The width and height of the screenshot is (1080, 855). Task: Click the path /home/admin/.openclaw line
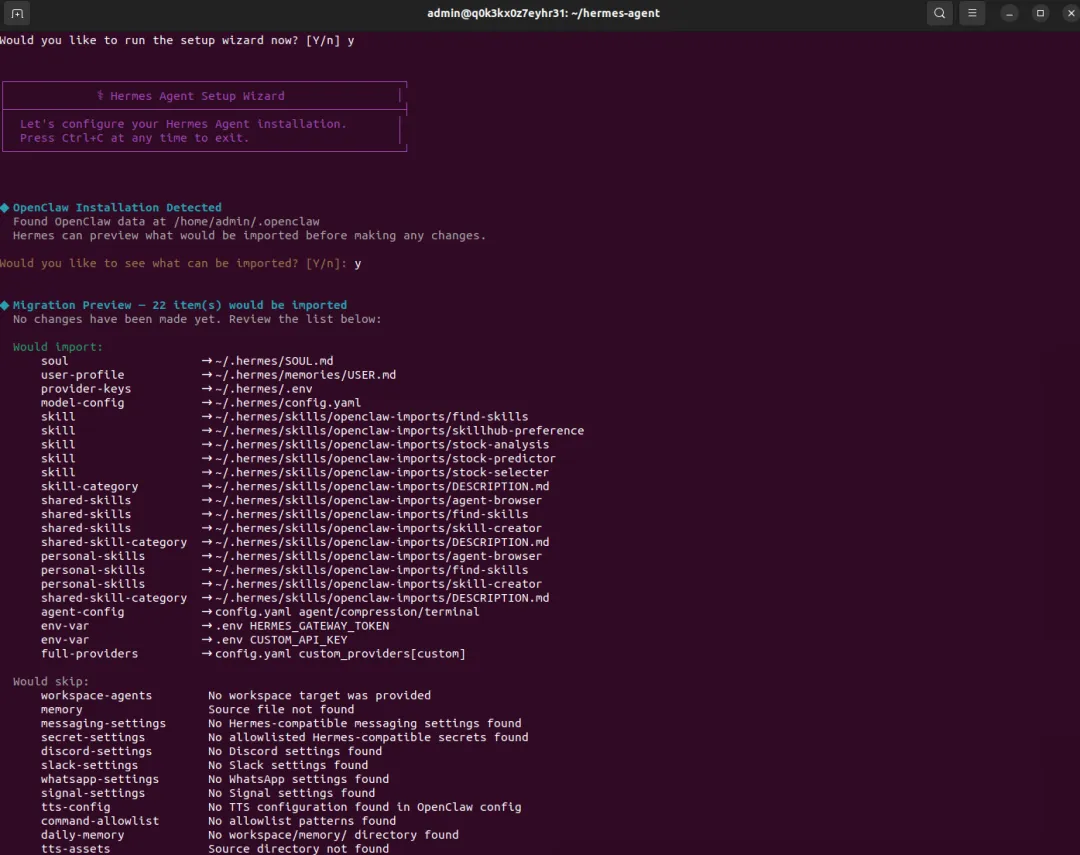pos(166,221)
